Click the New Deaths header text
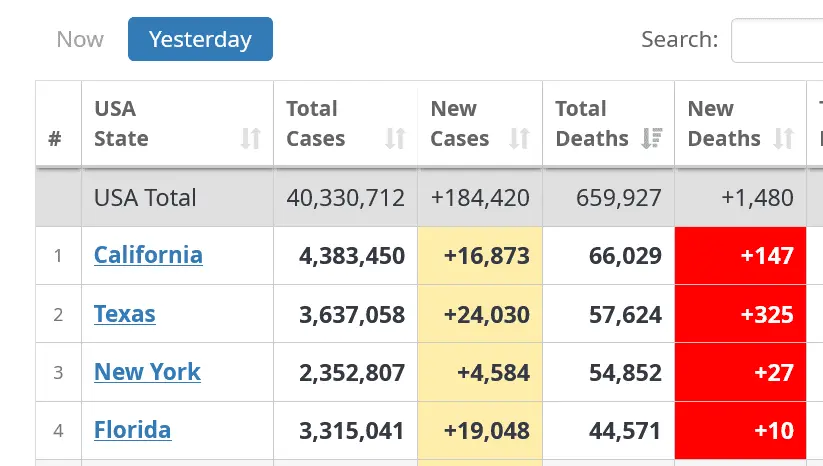 click(x=724, y=124)
